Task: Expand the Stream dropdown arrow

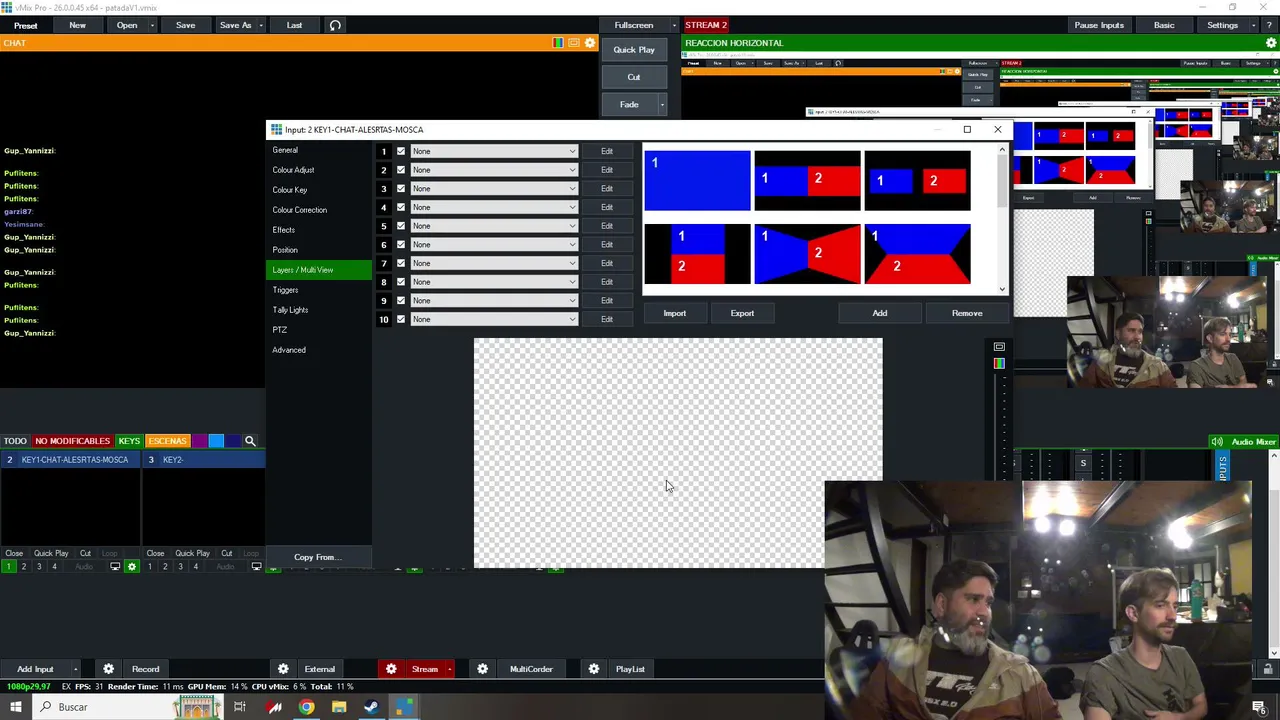Action: tap(450, 669)
